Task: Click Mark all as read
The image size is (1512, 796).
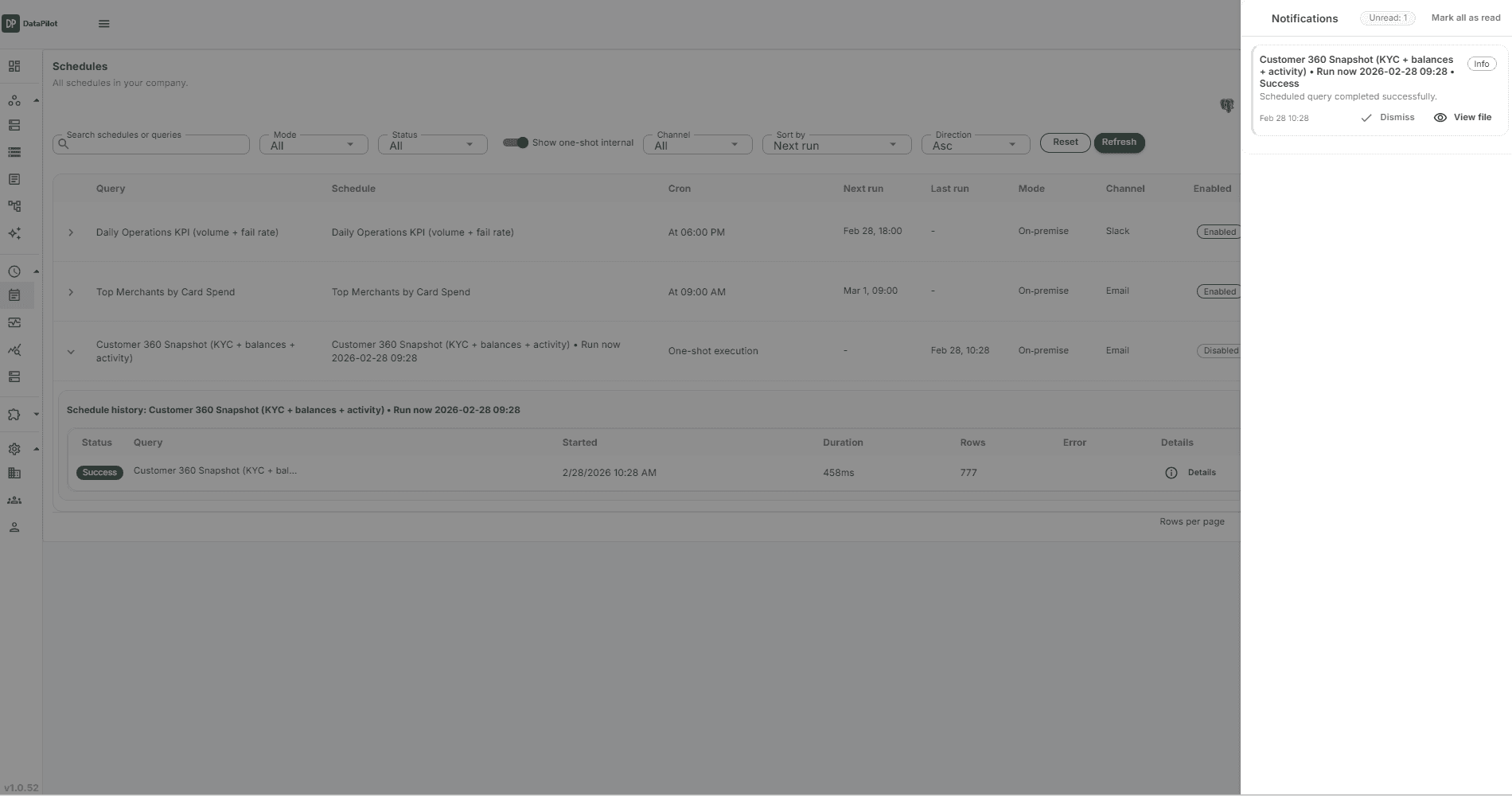Action: pyautogui.click(x=1466, y=17)
